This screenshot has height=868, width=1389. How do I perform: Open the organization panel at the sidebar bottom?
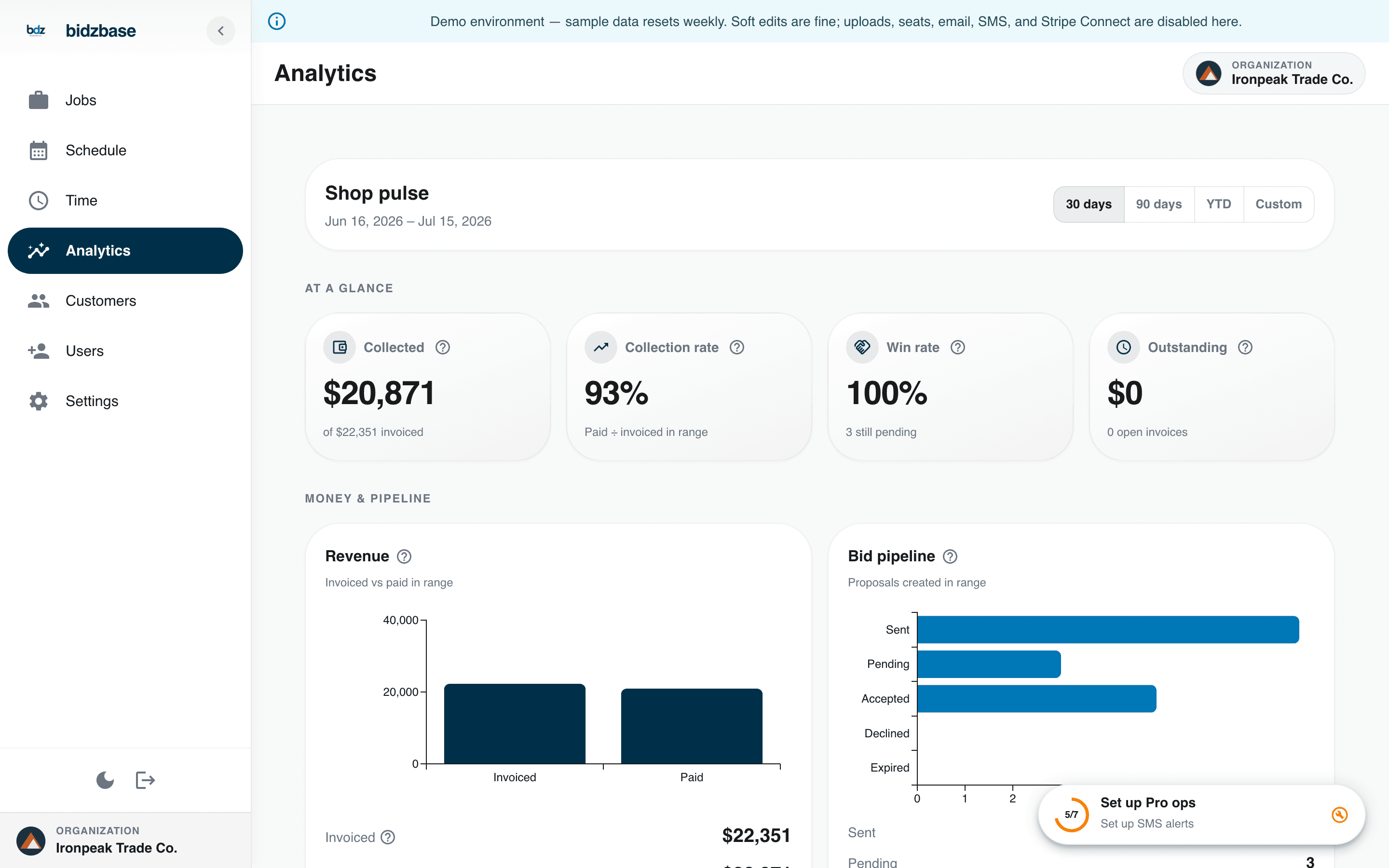(125, 840)
